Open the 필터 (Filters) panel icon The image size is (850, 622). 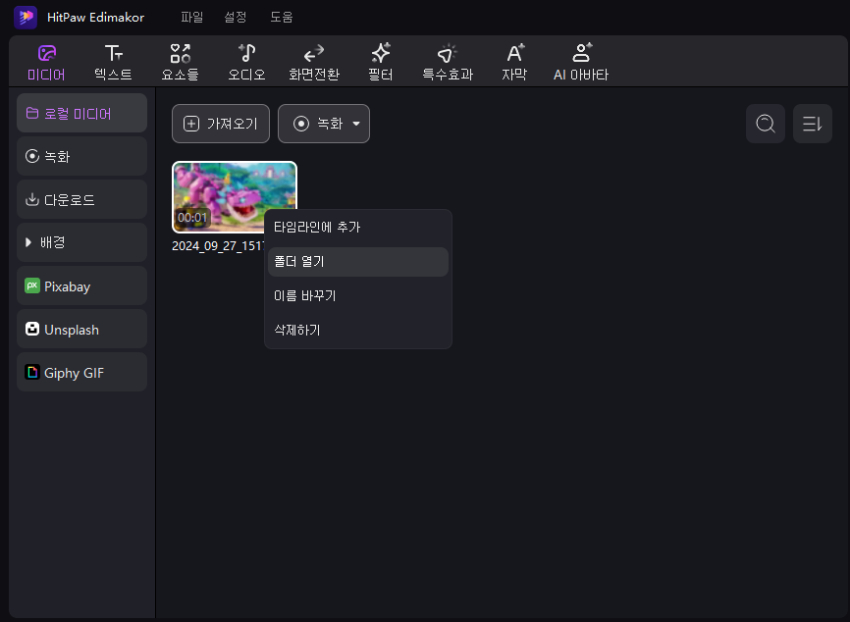click(x=380, y=60)
